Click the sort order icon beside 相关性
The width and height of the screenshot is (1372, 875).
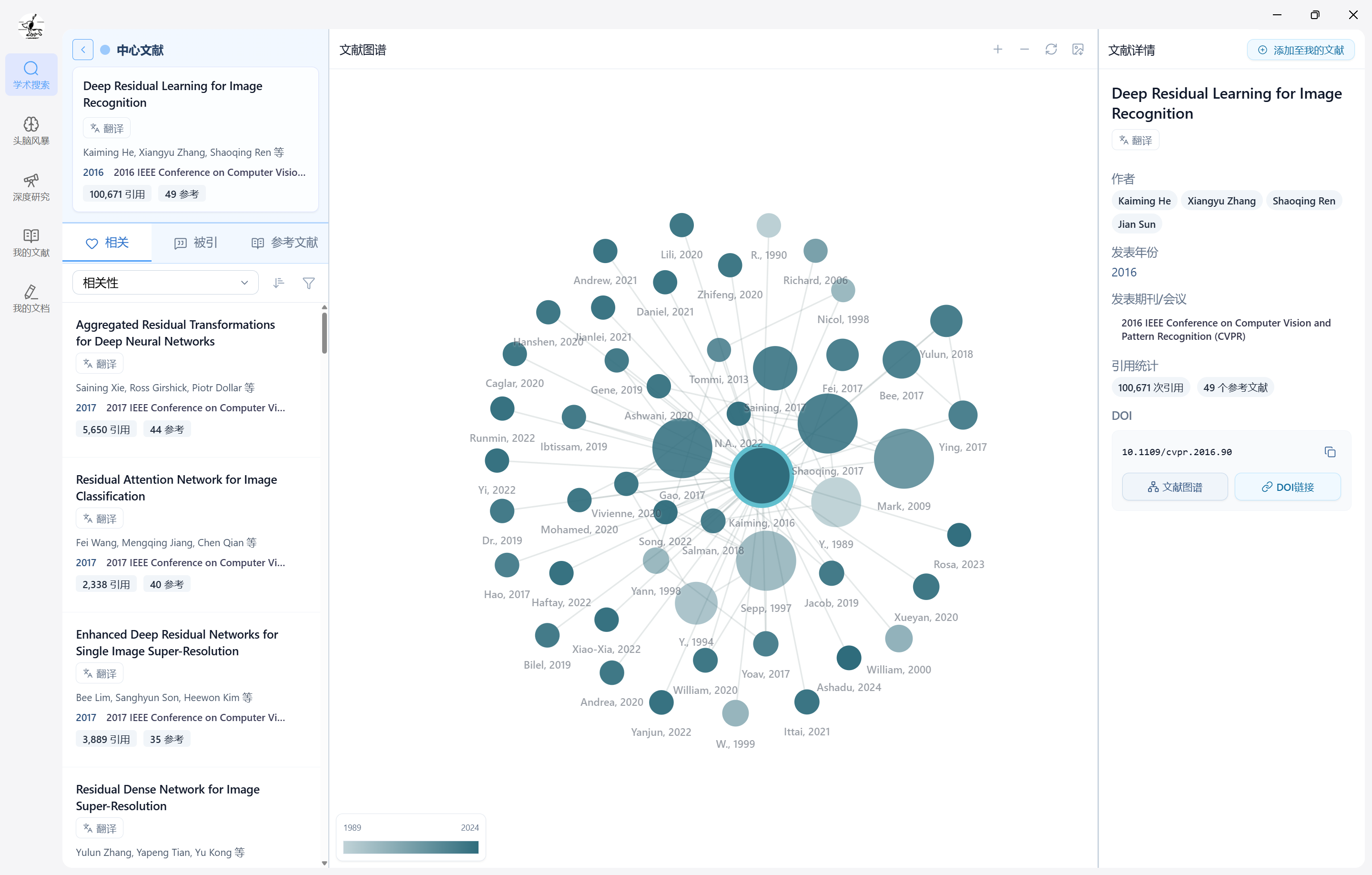coord(278,283)
